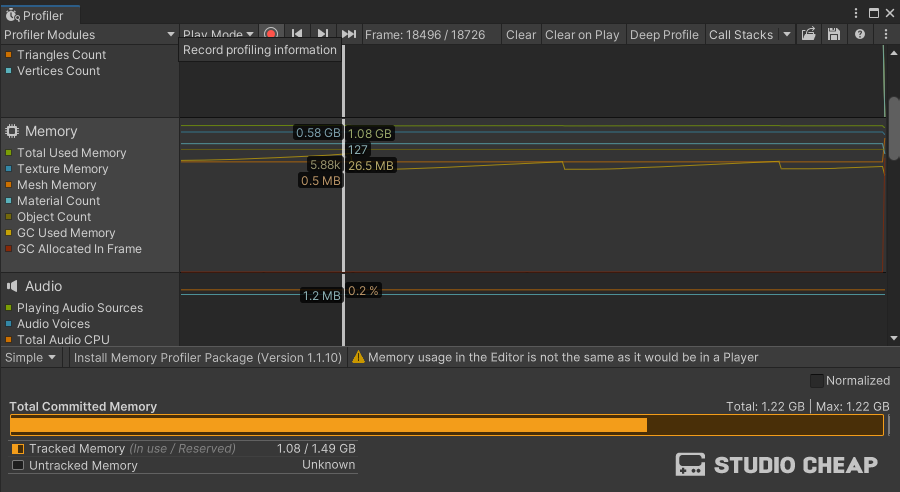
Task: Toggle Clear on Play option
Action: (582, 34)
